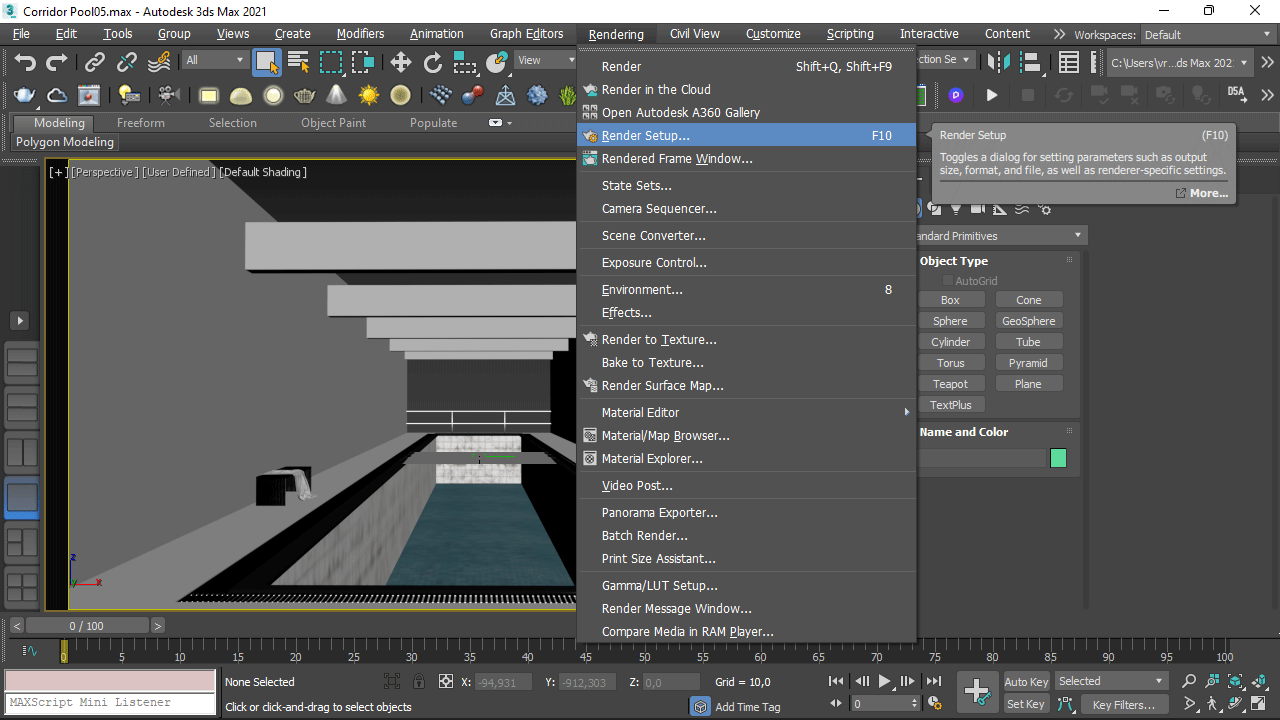Open the All selection filter dropdown
1280x720 pixels.
point(214,59)
